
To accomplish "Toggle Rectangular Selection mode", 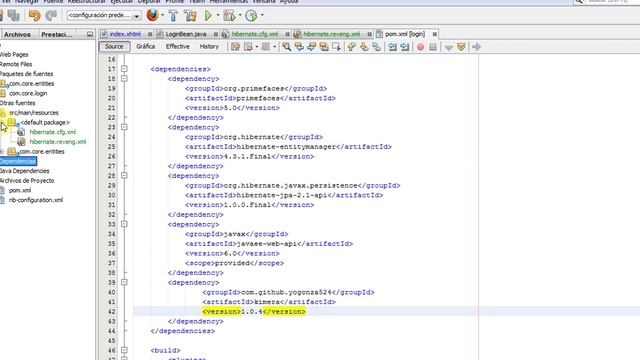I will click(x=336, y=47).
